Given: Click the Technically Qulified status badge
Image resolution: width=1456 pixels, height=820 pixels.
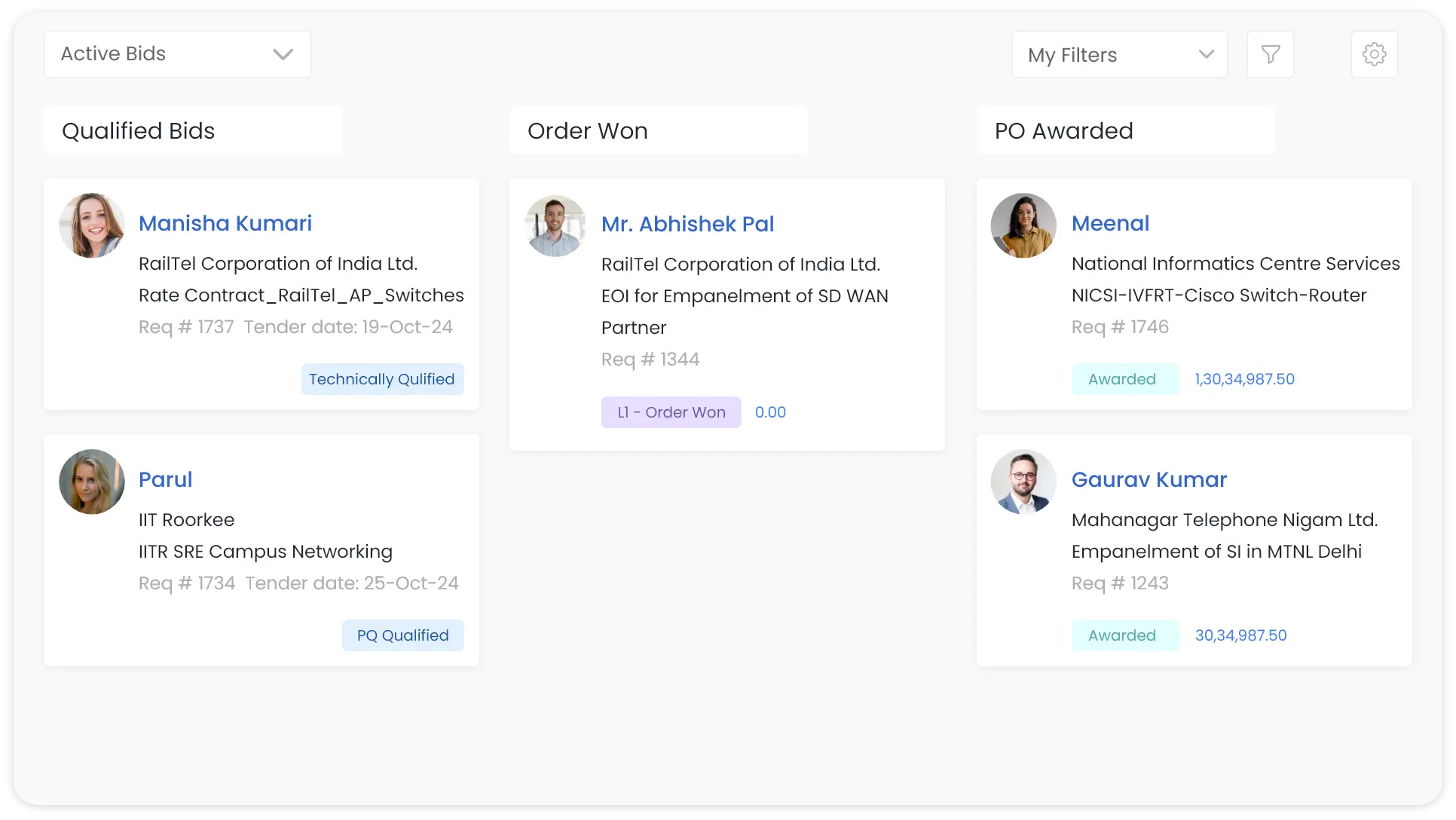Looking at the screenshot, I should point(382,379).
